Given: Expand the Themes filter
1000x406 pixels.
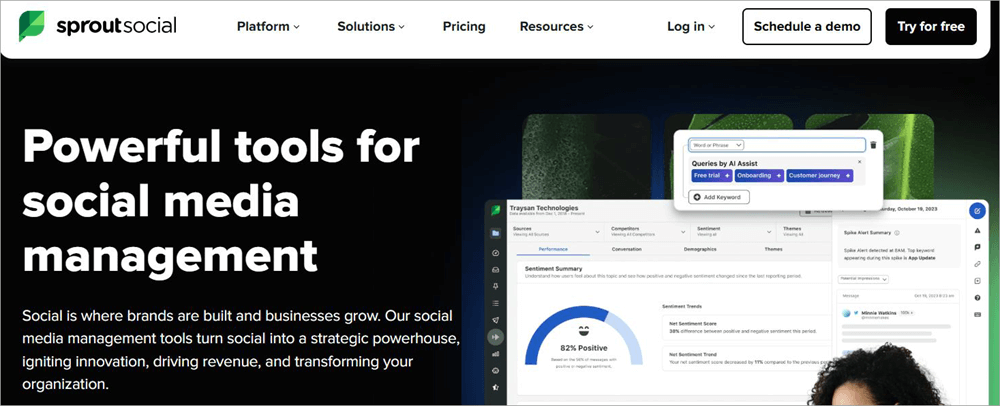Looking at the screenshot, I should (805, 231).
